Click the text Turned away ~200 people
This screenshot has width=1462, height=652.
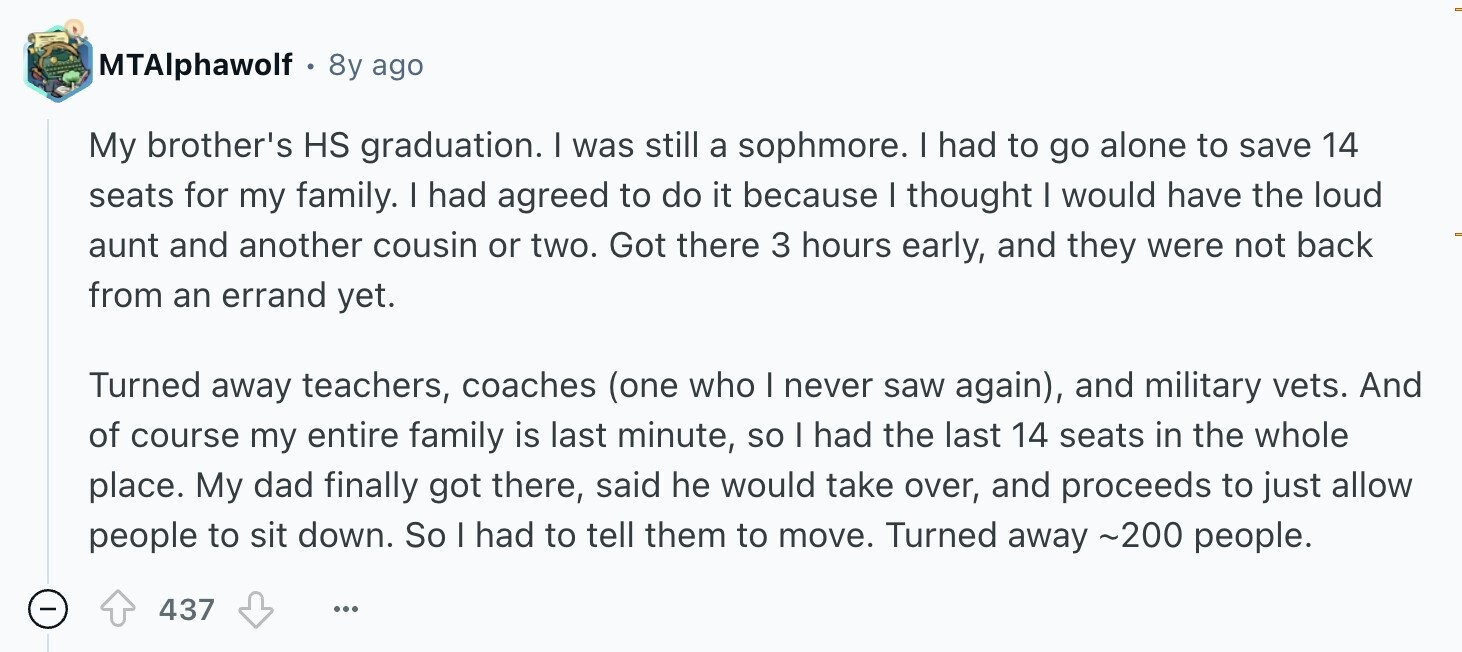coord(1098,536)
